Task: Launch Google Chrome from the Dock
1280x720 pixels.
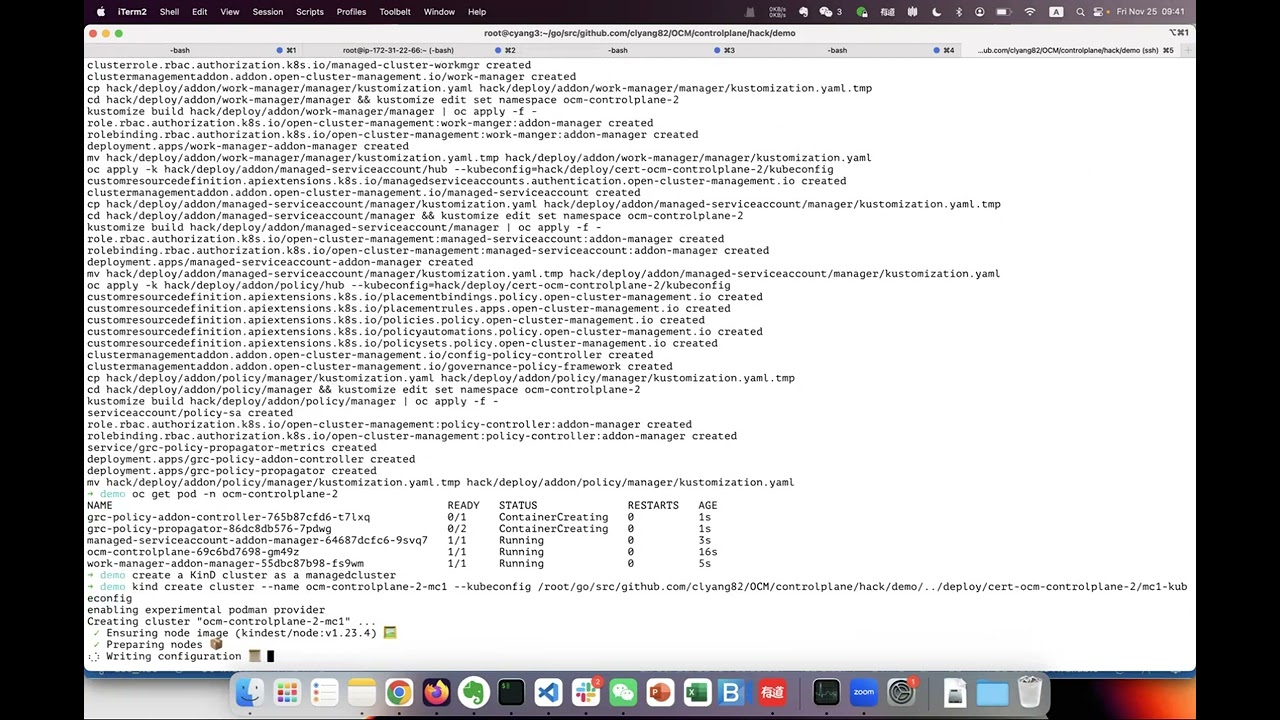Action: point(399,692)
